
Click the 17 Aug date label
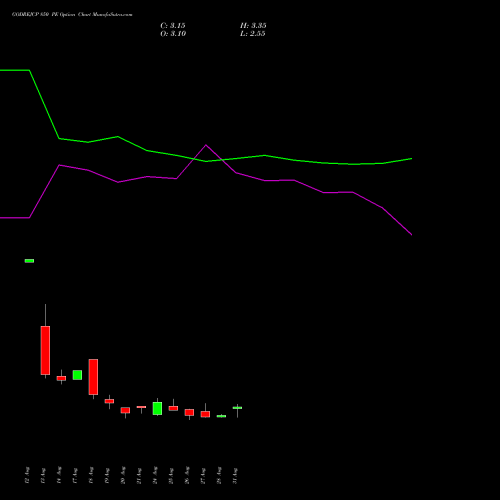coord(75,475)
